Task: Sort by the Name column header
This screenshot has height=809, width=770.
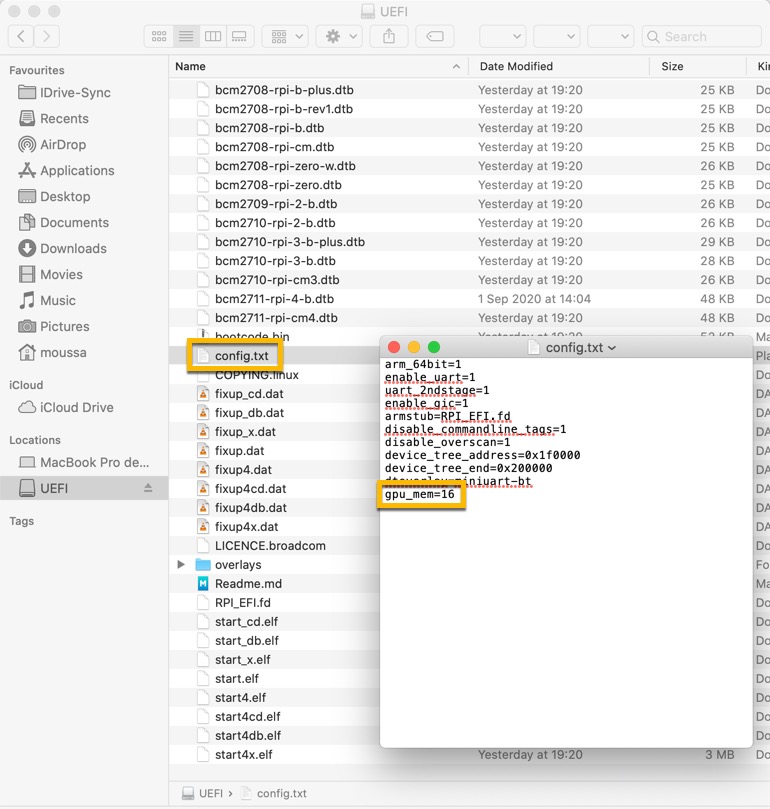Action: tap(318, 66)
